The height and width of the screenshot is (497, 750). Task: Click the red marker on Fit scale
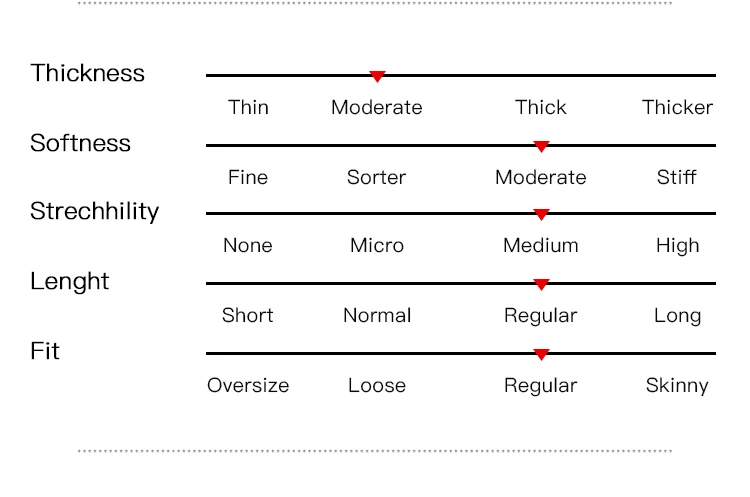click(x=541, y=354)
